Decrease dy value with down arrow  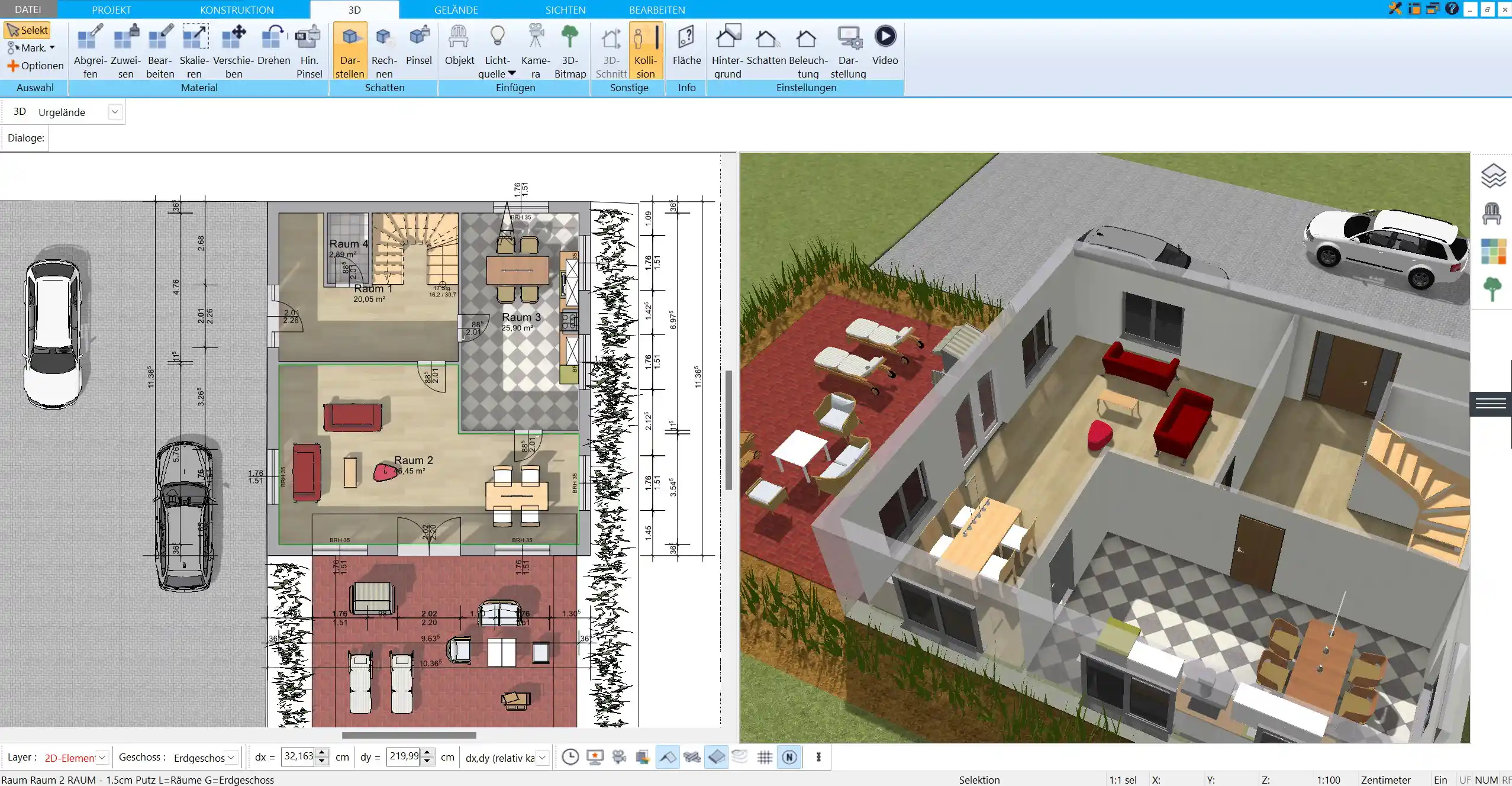click(427, 761)
